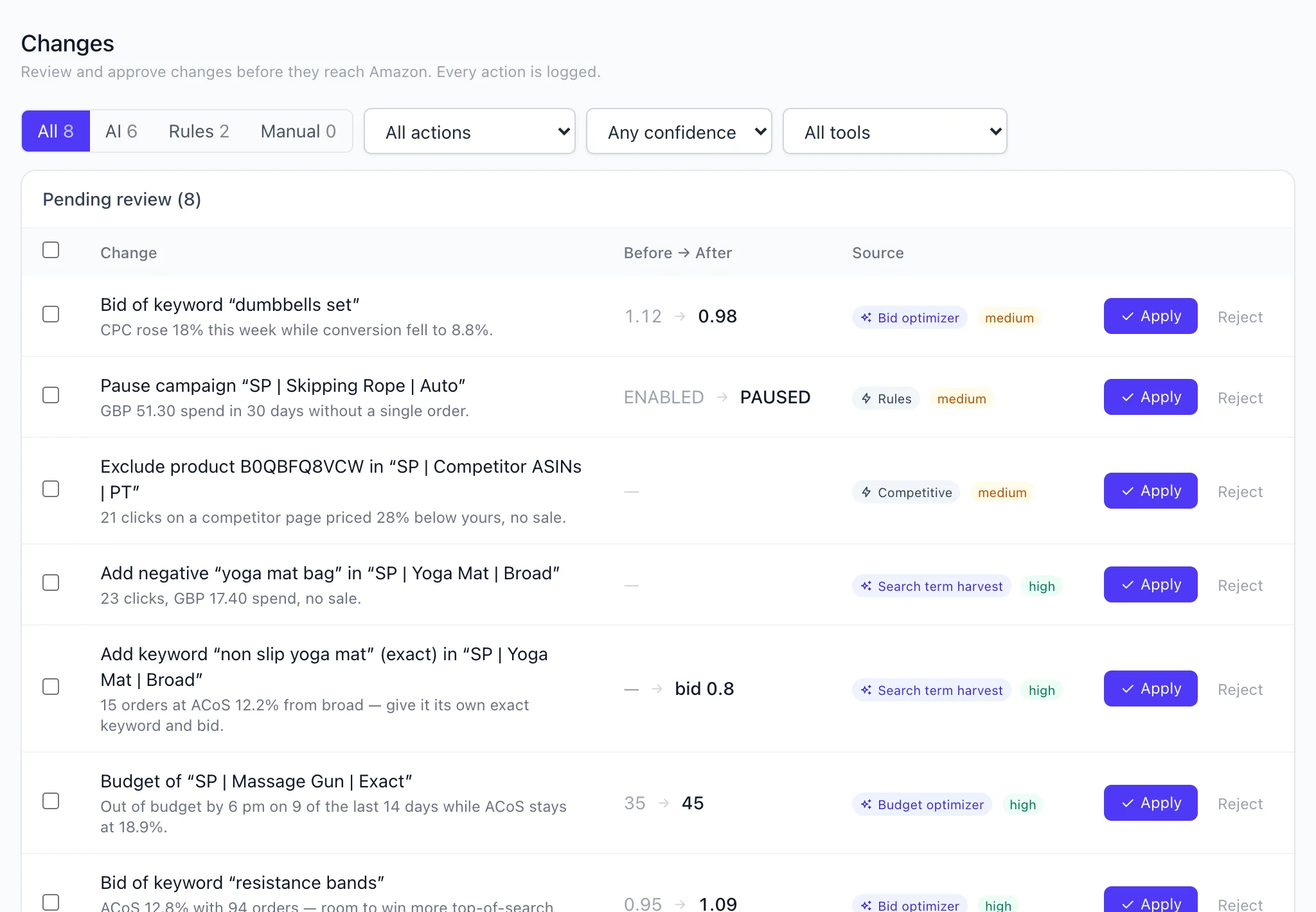Click the Bid optimizer badge for dumbbells set

click(910, 317)
